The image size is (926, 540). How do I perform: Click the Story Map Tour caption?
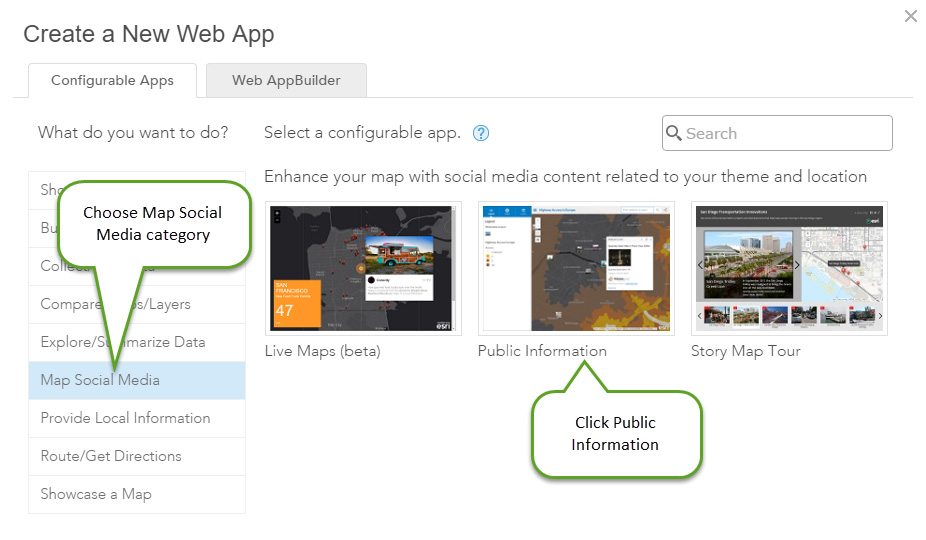click(745, 351)
